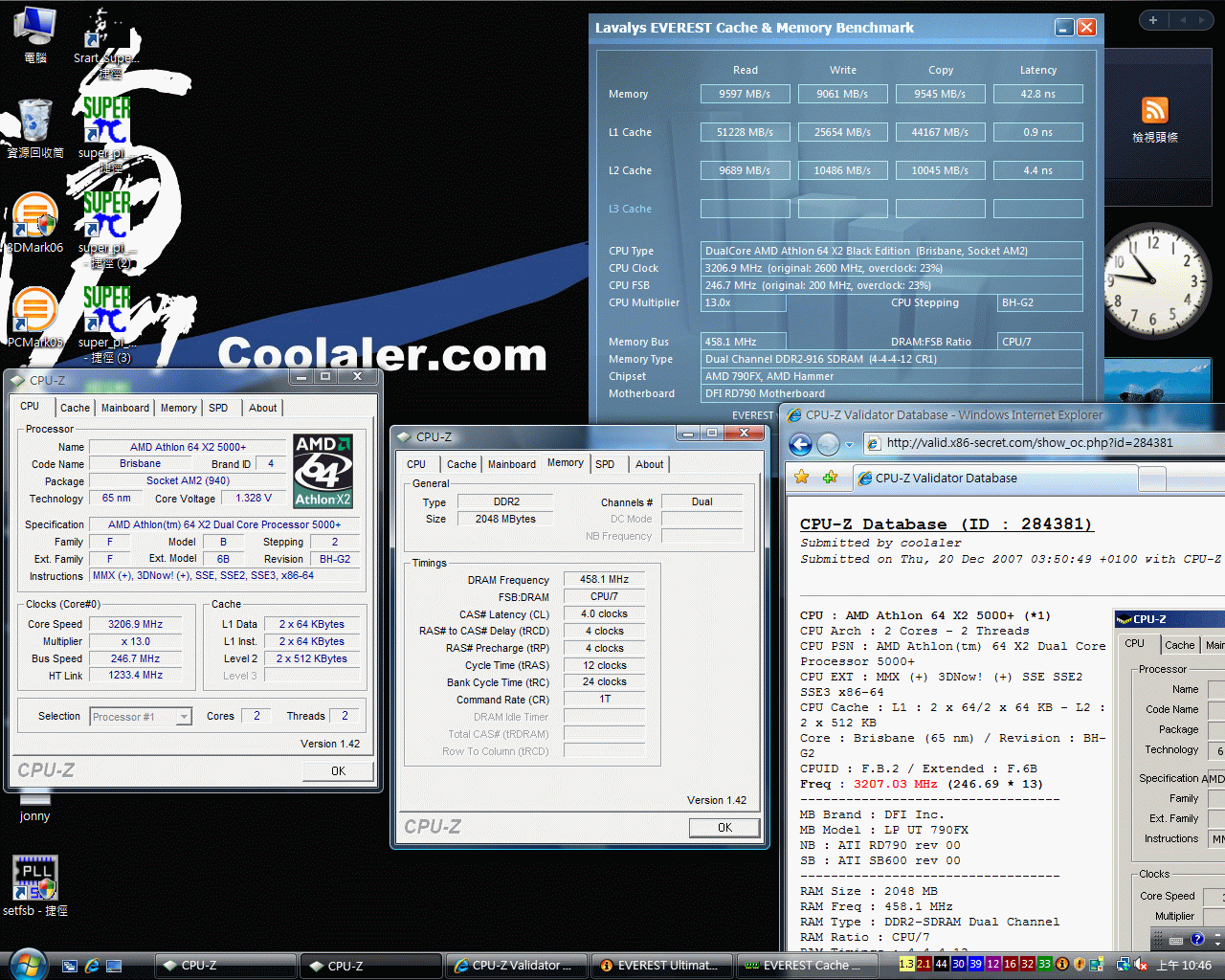
Task: Click the first CPU-Z taskbar button
Action: tap(225, 966)
